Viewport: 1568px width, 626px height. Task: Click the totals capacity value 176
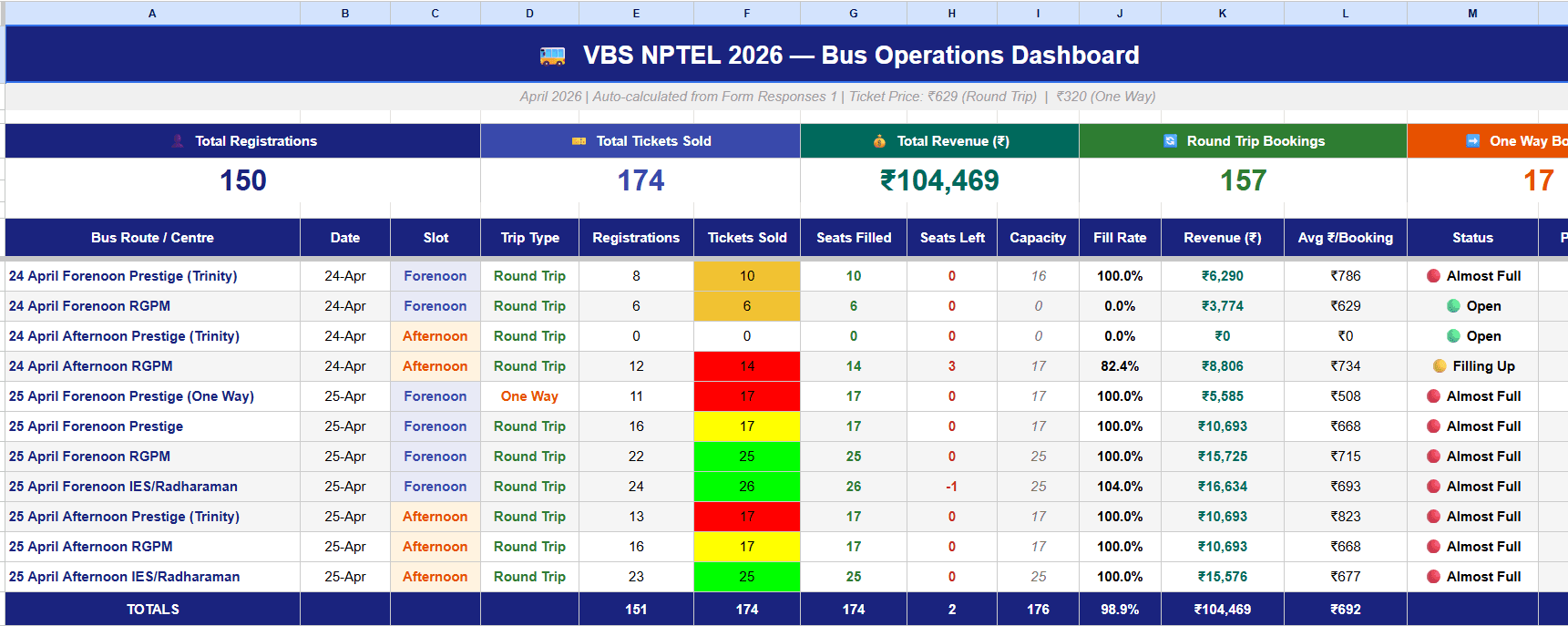coord(1038,609)
